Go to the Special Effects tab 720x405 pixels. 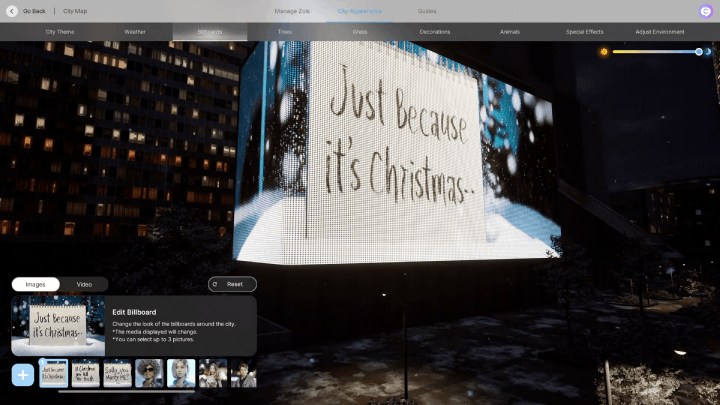pyautogui.click(x=583, y=32)
